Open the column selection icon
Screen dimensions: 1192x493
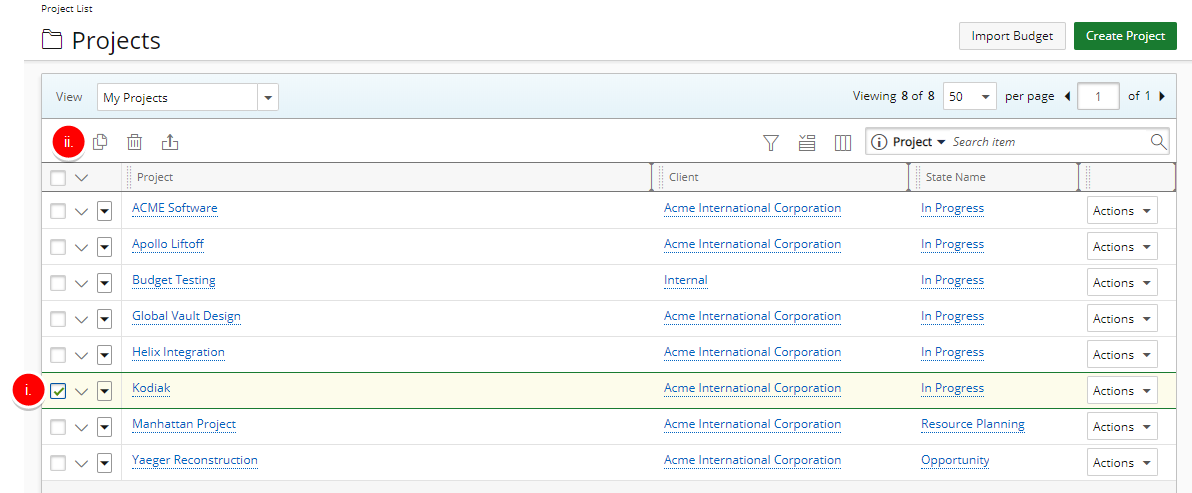[x=843, y=143]
